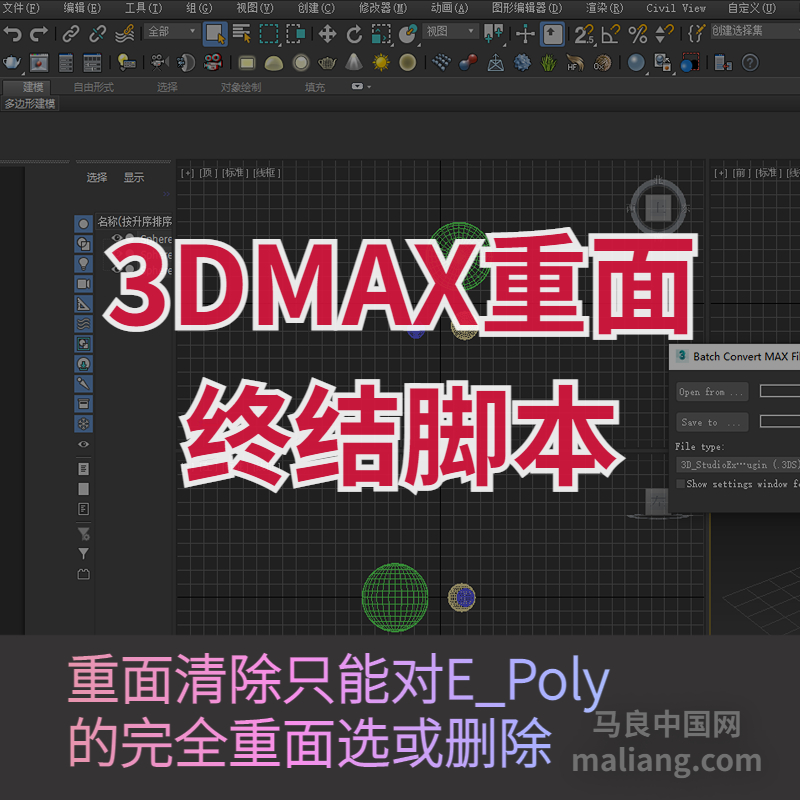Click the green grass icon
The height and width of the screenshot is (800, 800).
548,63
